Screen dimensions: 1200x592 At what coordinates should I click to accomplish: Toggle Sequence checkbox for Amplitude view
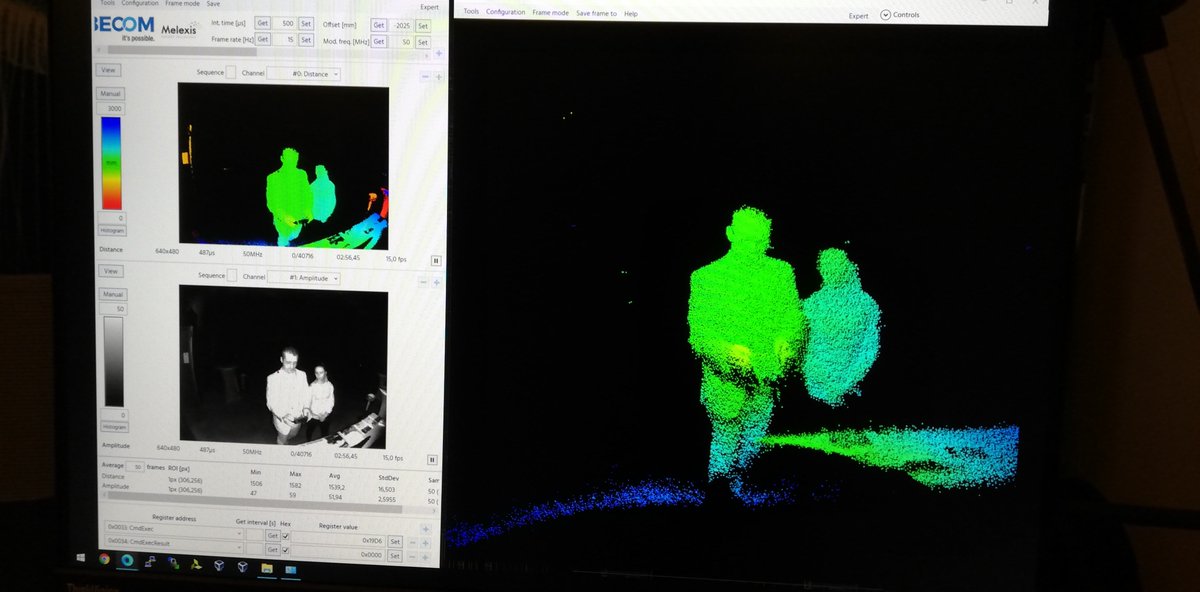click(233, 276)
